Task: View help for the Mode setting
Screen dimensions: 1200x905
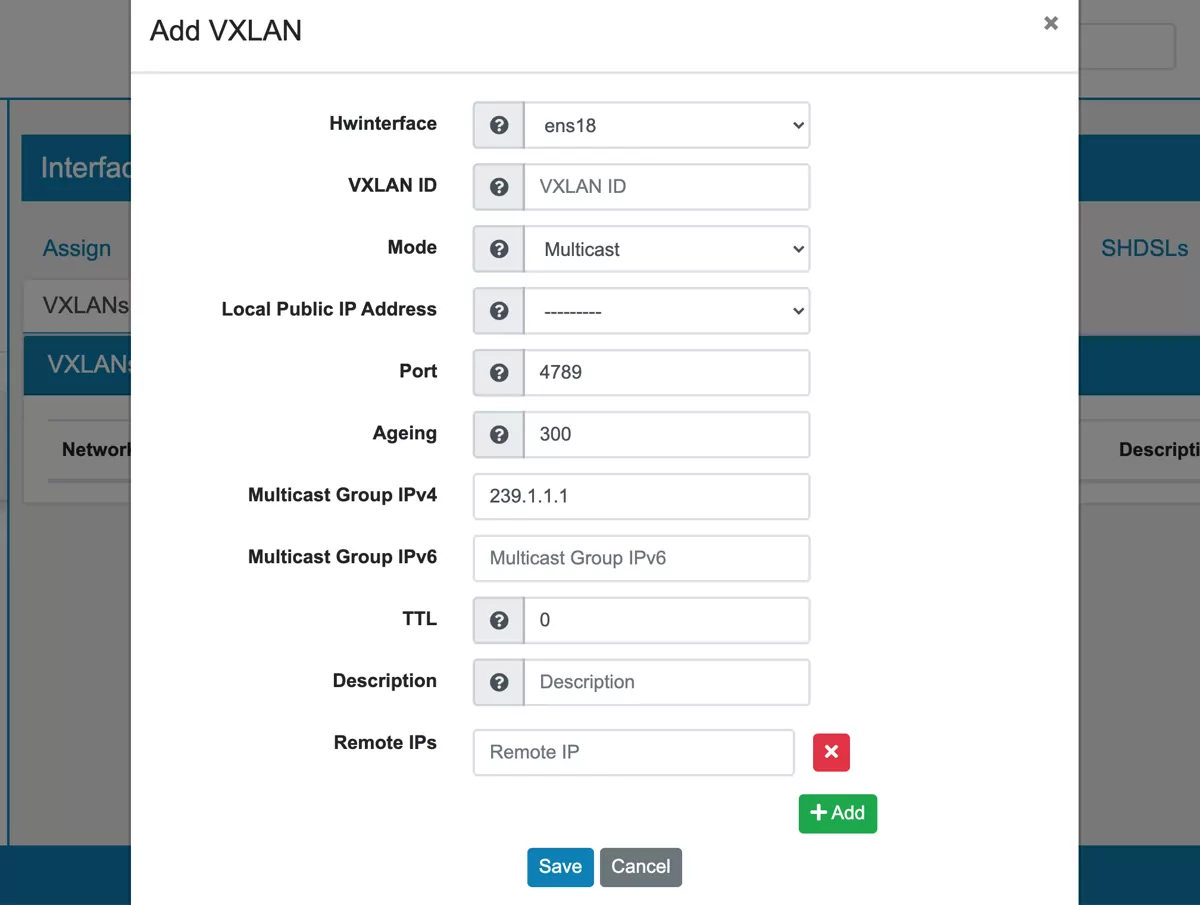Action: (498, 248)
